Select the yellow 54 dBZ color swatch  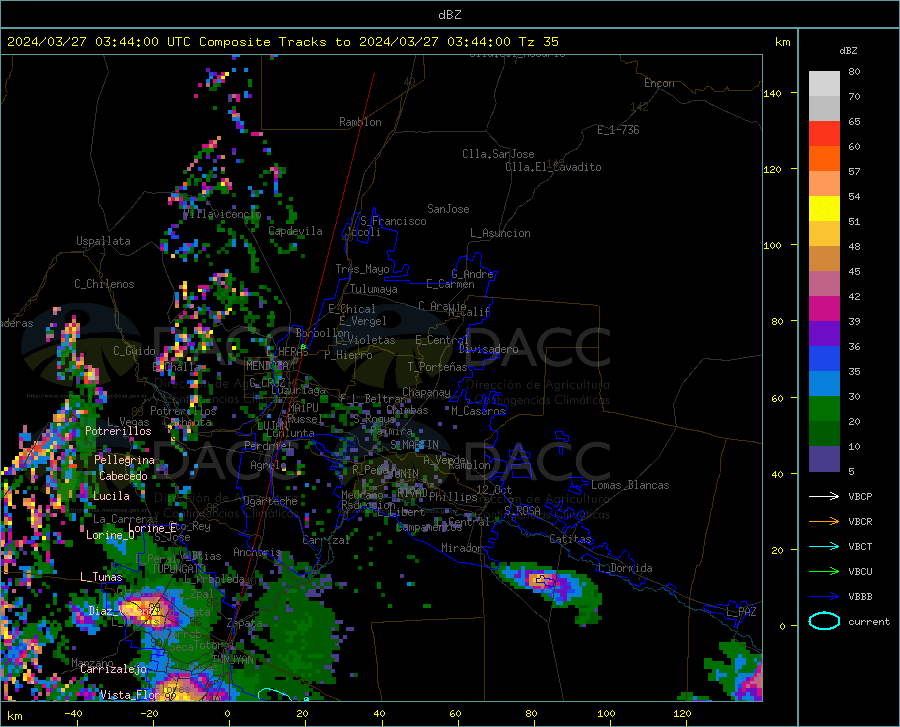click(824, 209)
